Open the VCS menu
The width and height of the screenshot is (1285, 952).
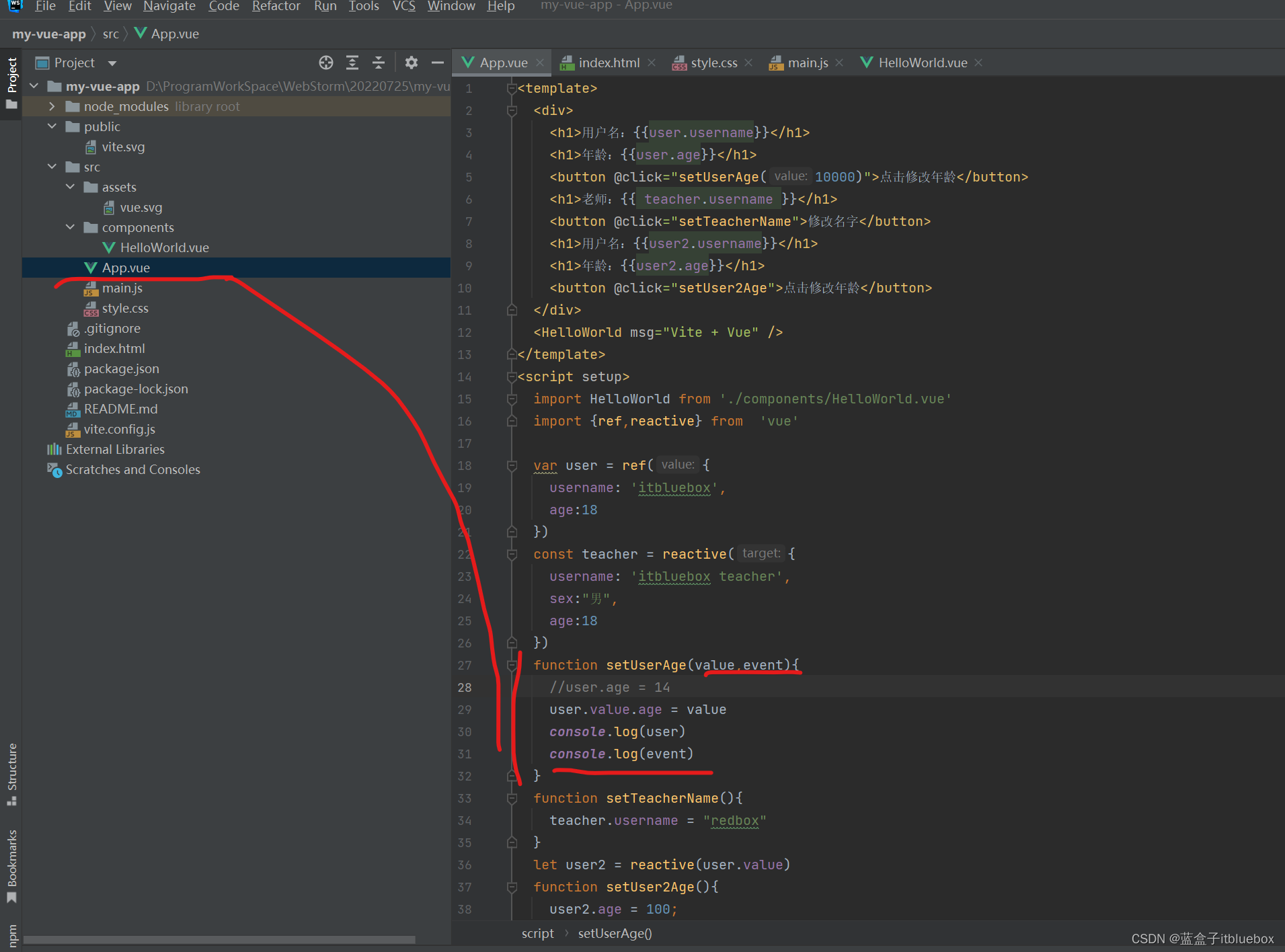coord(403,6)
